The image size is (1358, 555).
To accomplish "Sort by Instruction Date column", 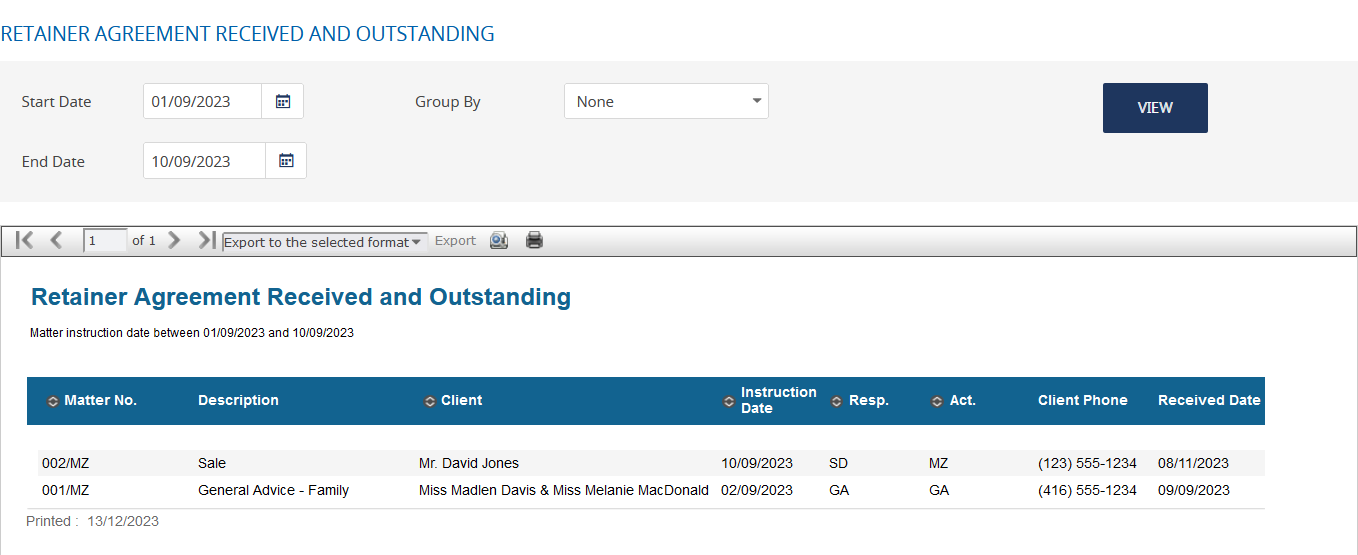I will (x=729, y=401).
